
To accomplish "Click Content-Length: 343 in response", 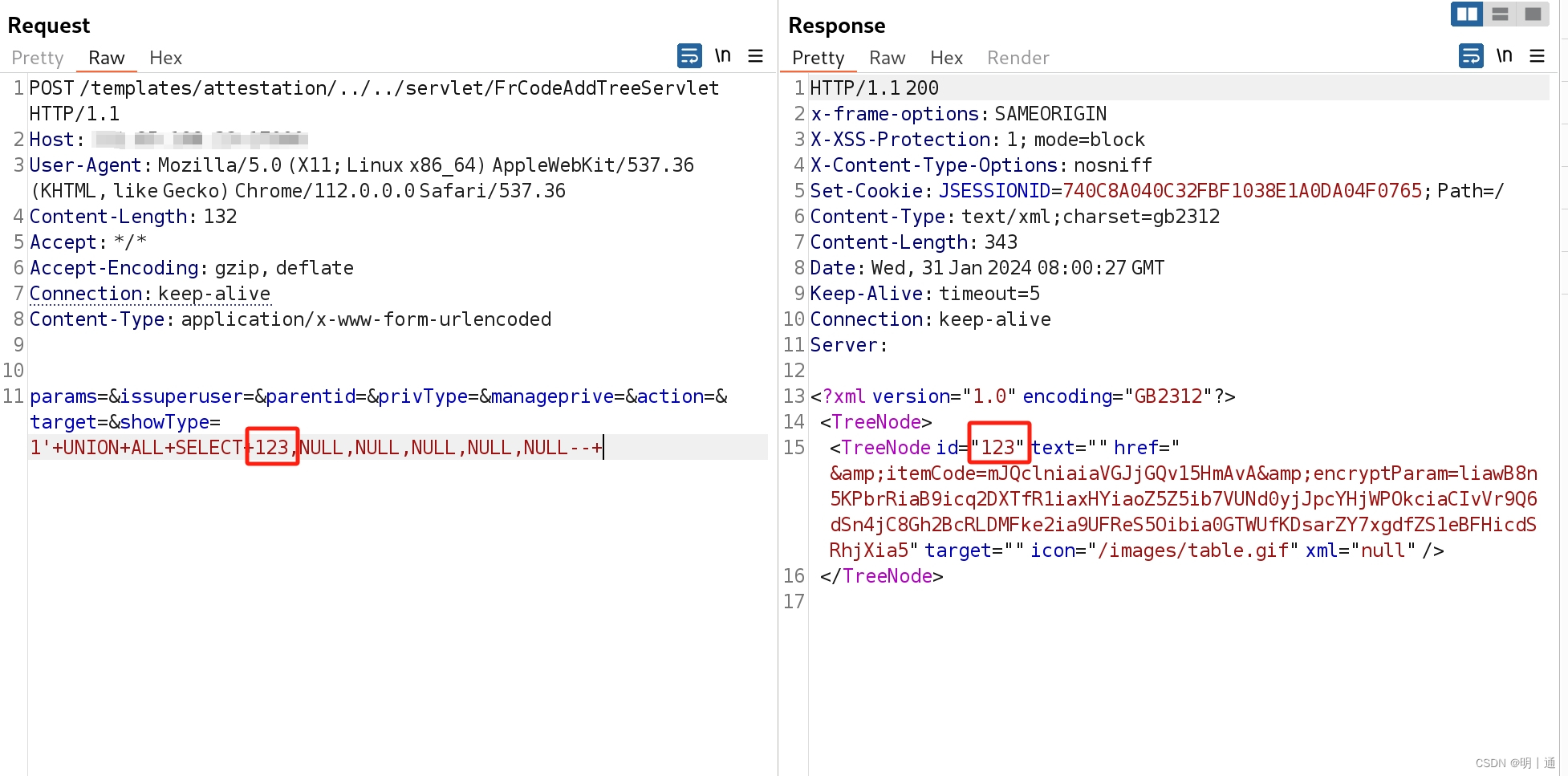I will click(x=914, y=242).
